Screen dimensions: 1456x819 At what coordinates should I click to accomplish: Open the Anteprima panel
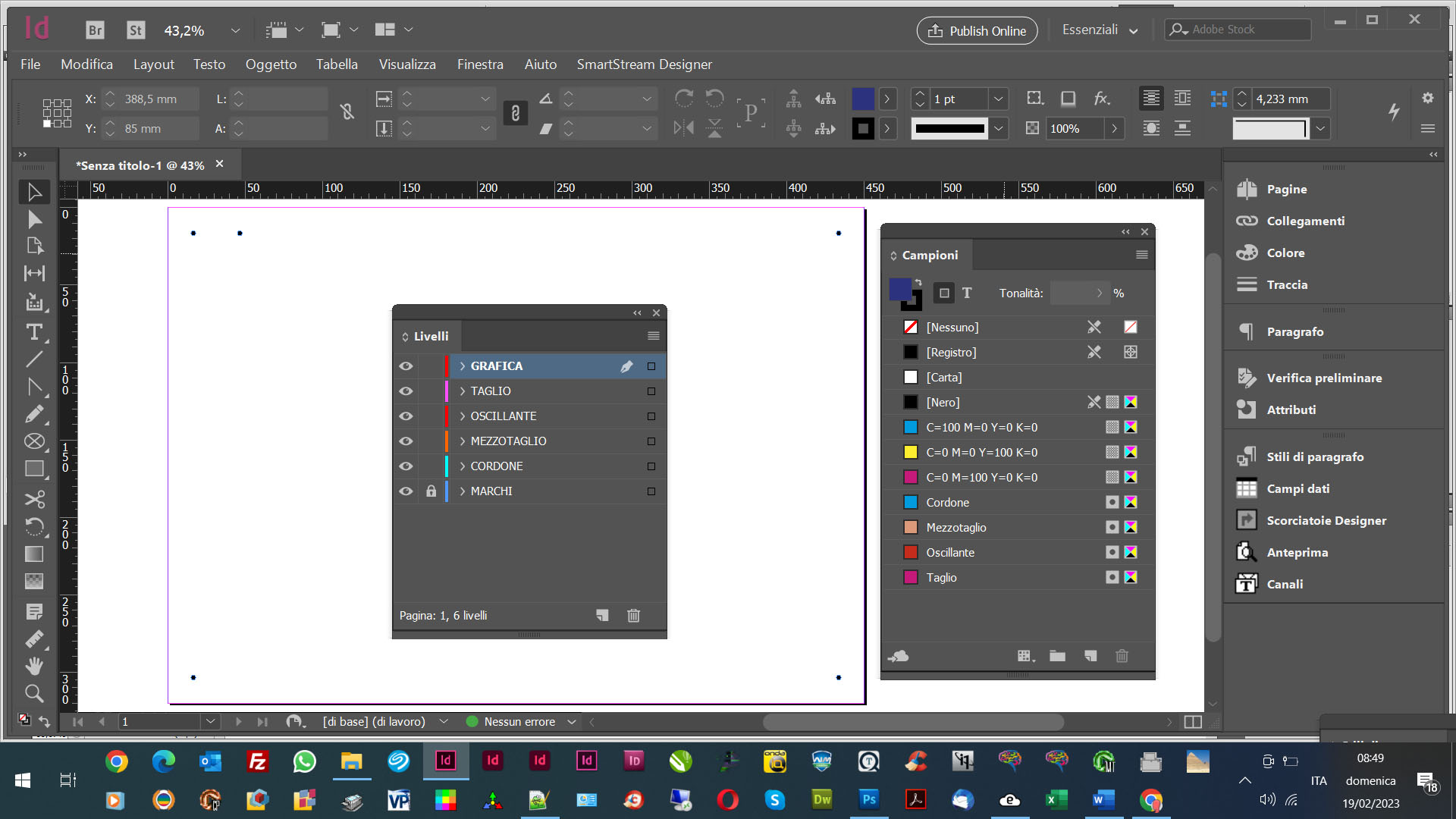tap(1298, 553)
